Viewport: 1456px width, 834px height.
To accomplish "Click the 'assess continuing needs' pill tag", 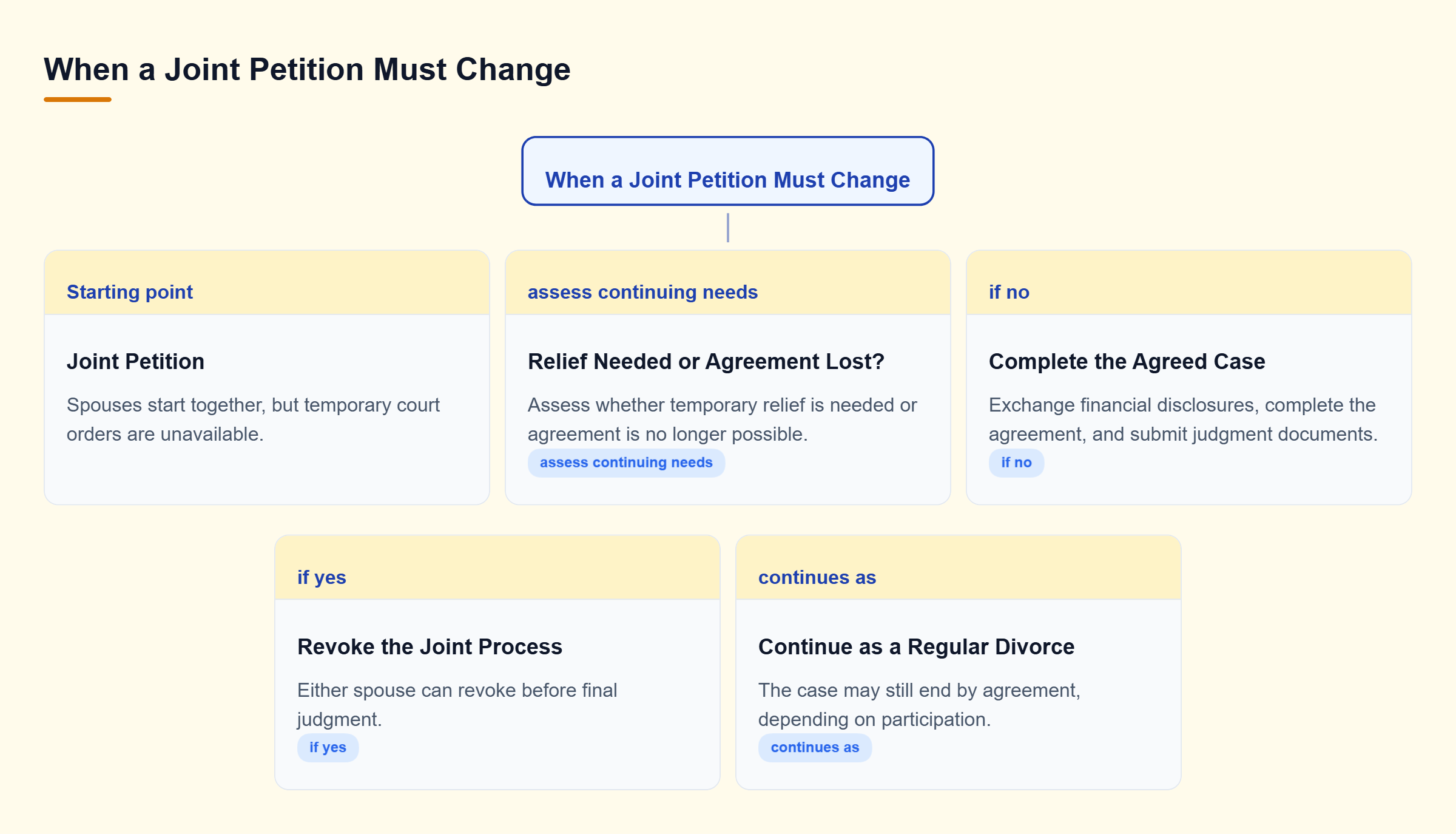I will 626,463.
